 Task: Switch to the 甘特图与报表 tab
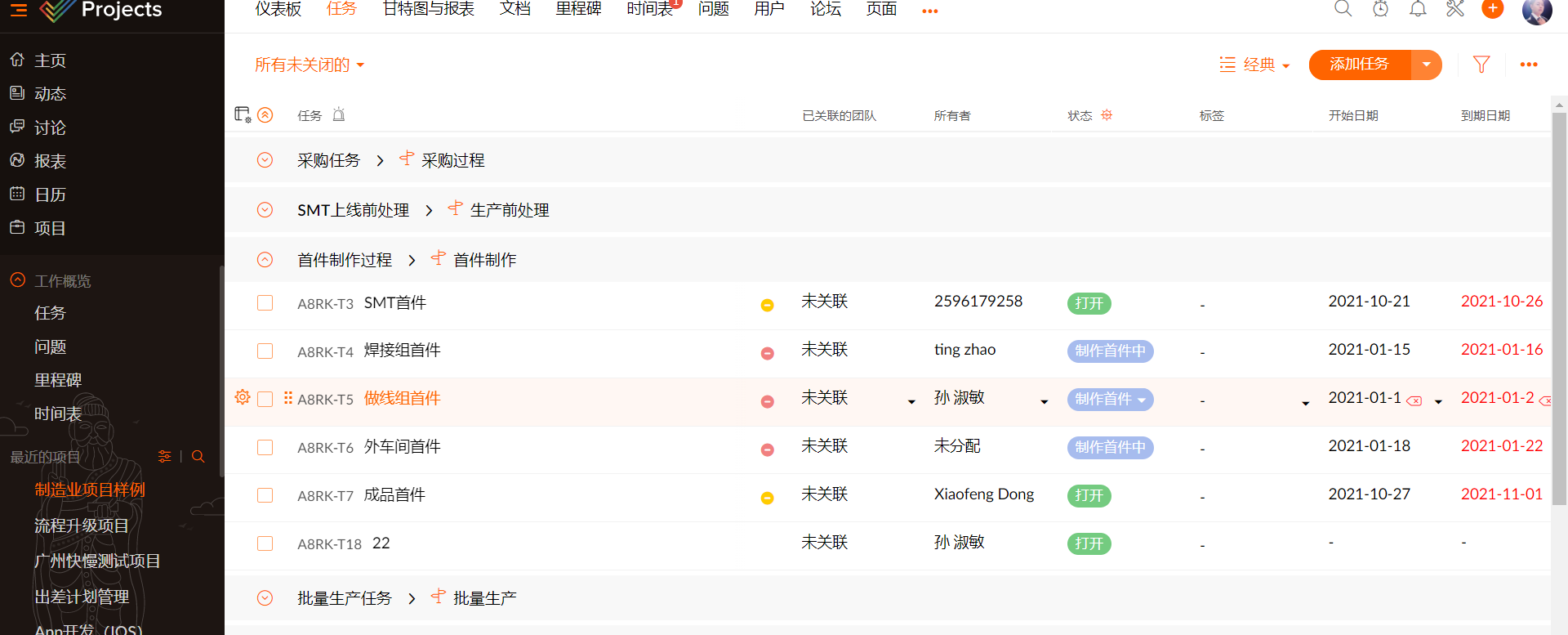pyautogui.click(x=428, y=9)
